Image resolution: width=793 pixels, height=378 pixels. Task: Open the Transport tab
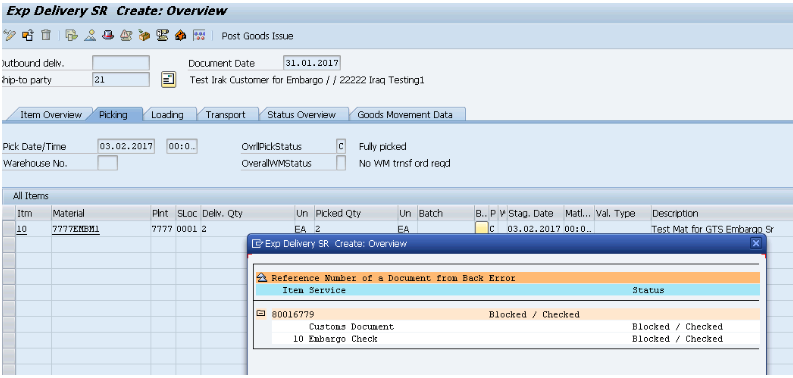tap(225, 115)
